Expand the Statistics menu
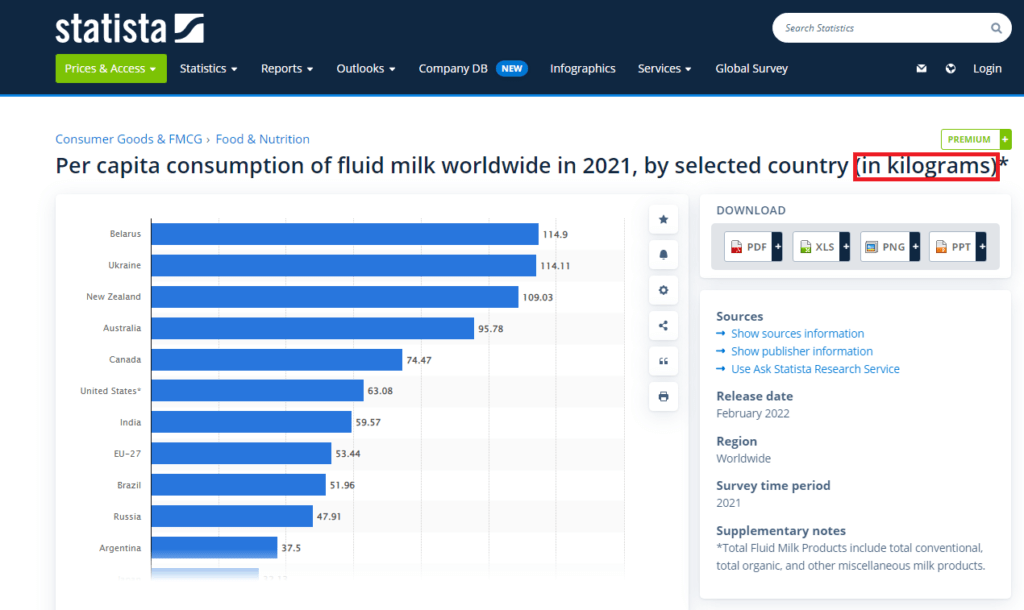1024x610 pixels. pos(208,69)
